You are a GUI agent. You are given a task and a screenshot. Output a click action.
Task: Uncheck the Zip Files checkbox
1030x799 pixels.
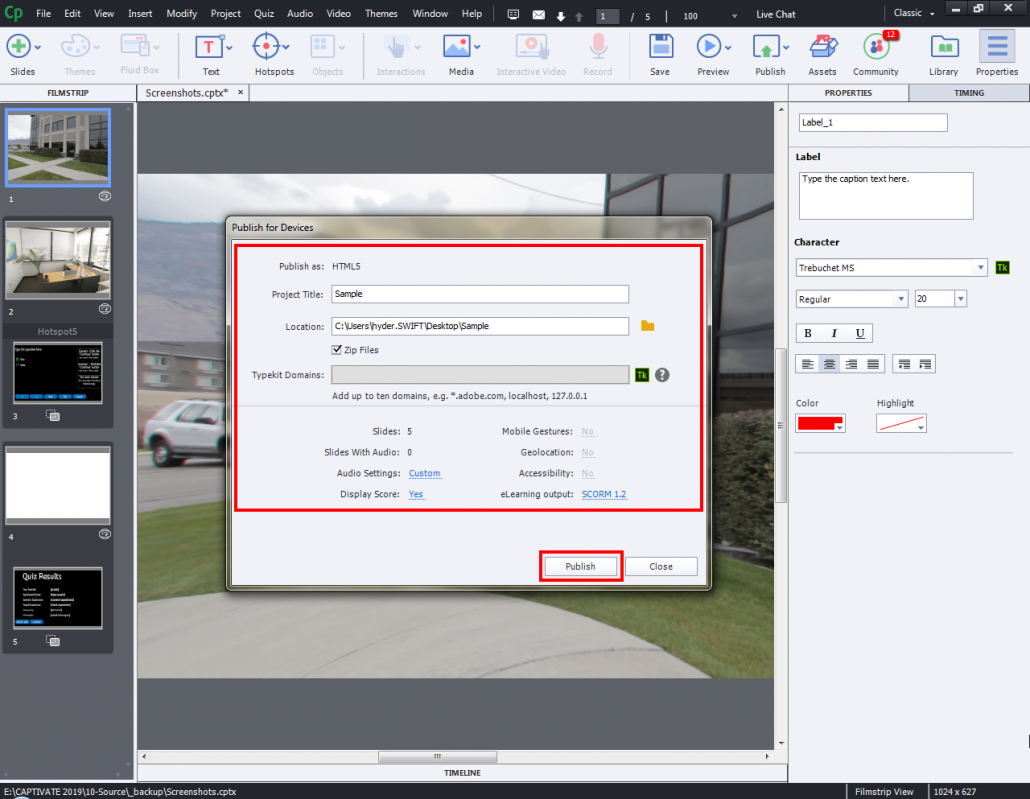click(x=337, y=349)
